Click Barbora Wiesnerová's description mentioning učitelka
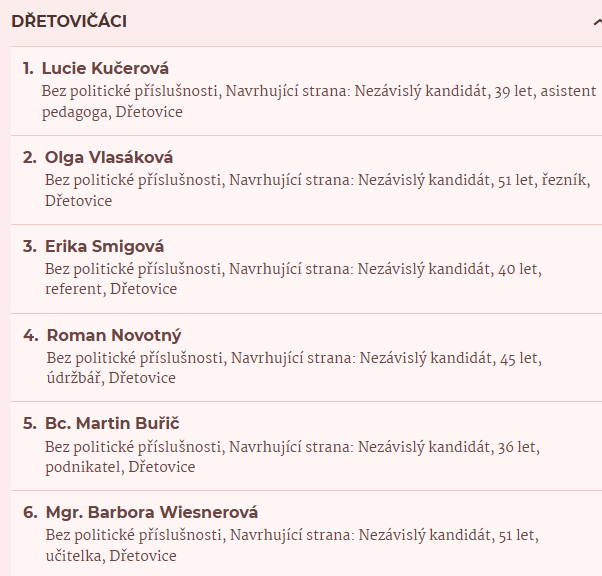The image size is (602, 576). click(x=292, y=545)
